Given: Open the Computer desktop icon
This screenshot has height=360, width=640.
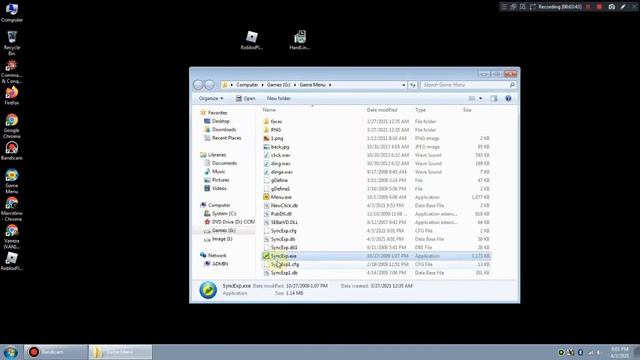Looking at the screenshot, I should pos(12,12).
